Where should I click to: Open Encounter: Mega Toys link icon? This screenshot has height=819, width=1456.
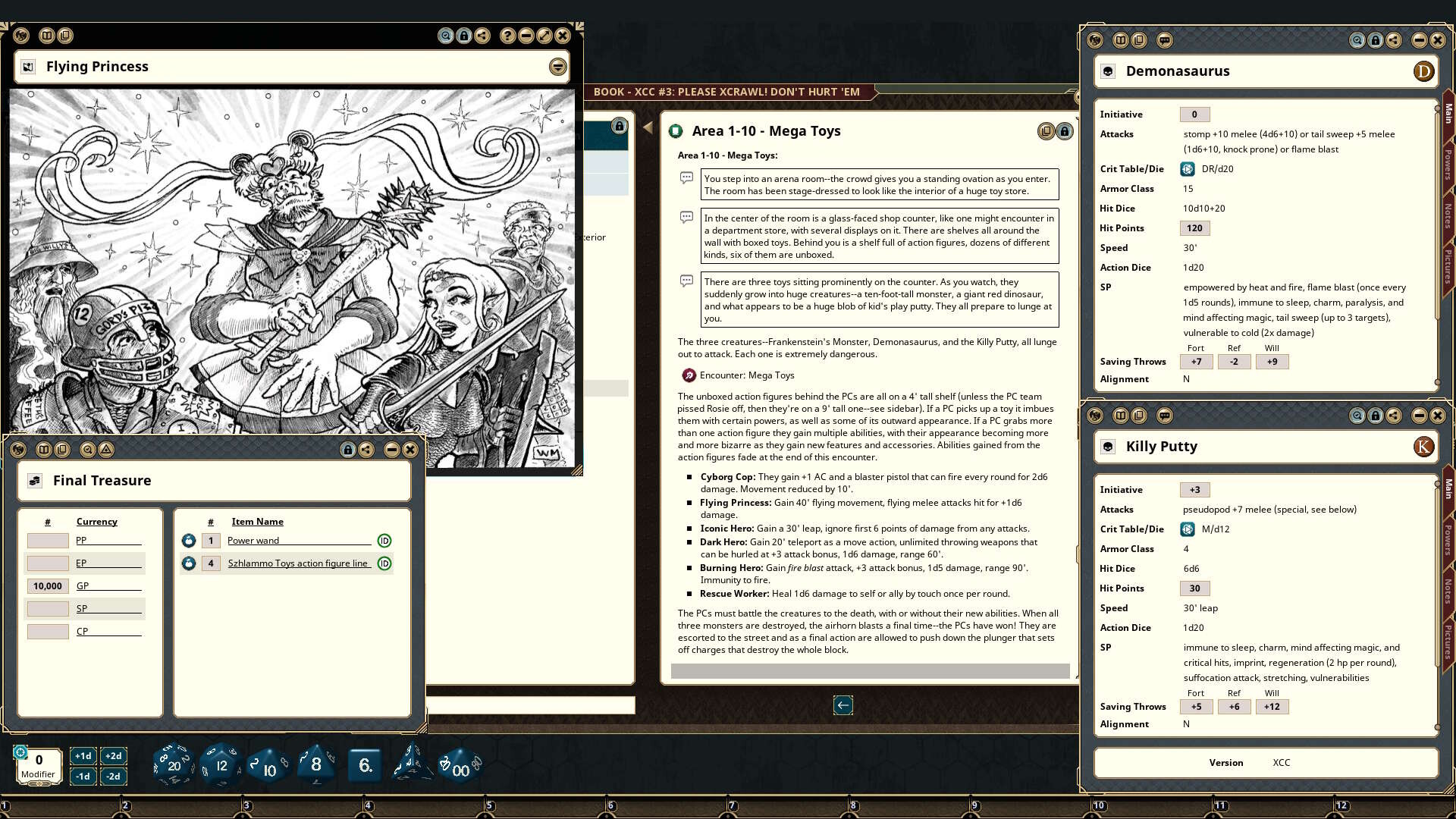point(689,375)
